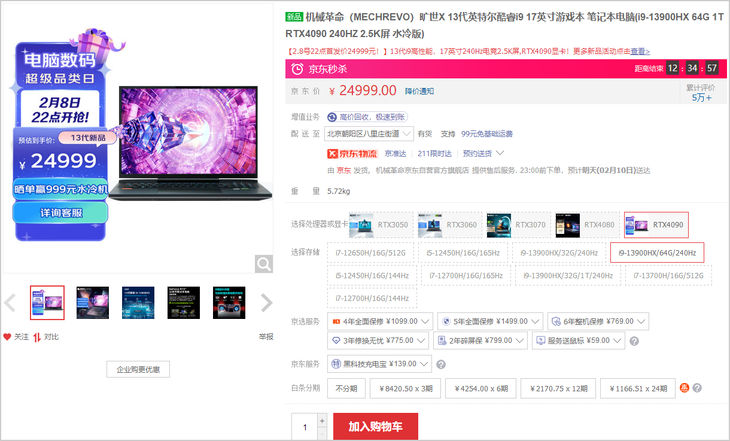730x441 pixels.
Task: Select the RTX3070 option
Action: click(x=517, y=224)
